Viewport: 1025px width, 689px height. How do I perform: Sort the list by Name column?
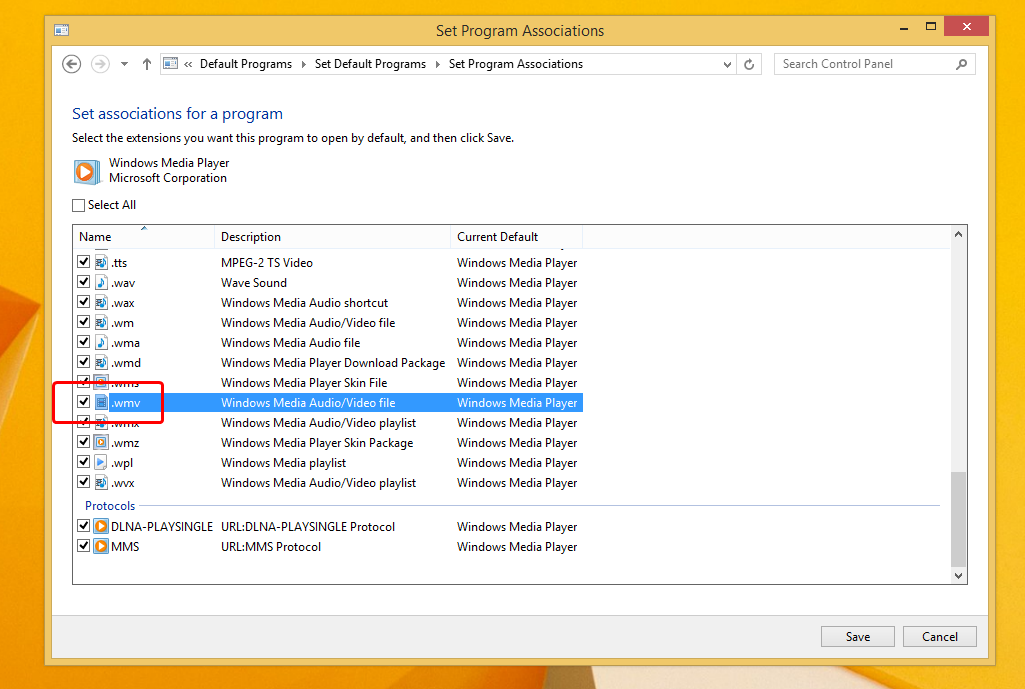pyautogui.click(x=143, y=237)
